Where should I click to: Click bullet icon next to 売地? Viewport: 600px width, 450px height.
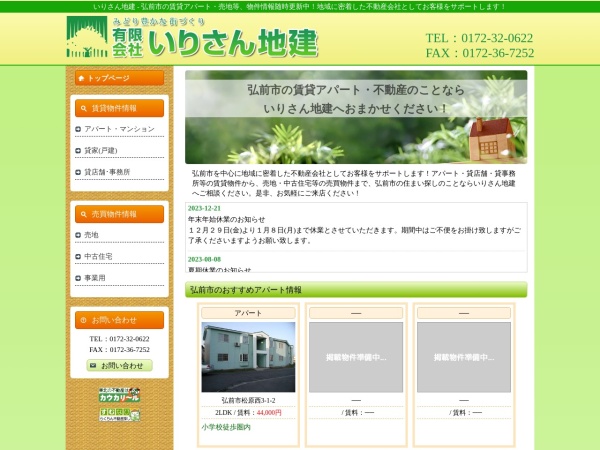(78, 235)
